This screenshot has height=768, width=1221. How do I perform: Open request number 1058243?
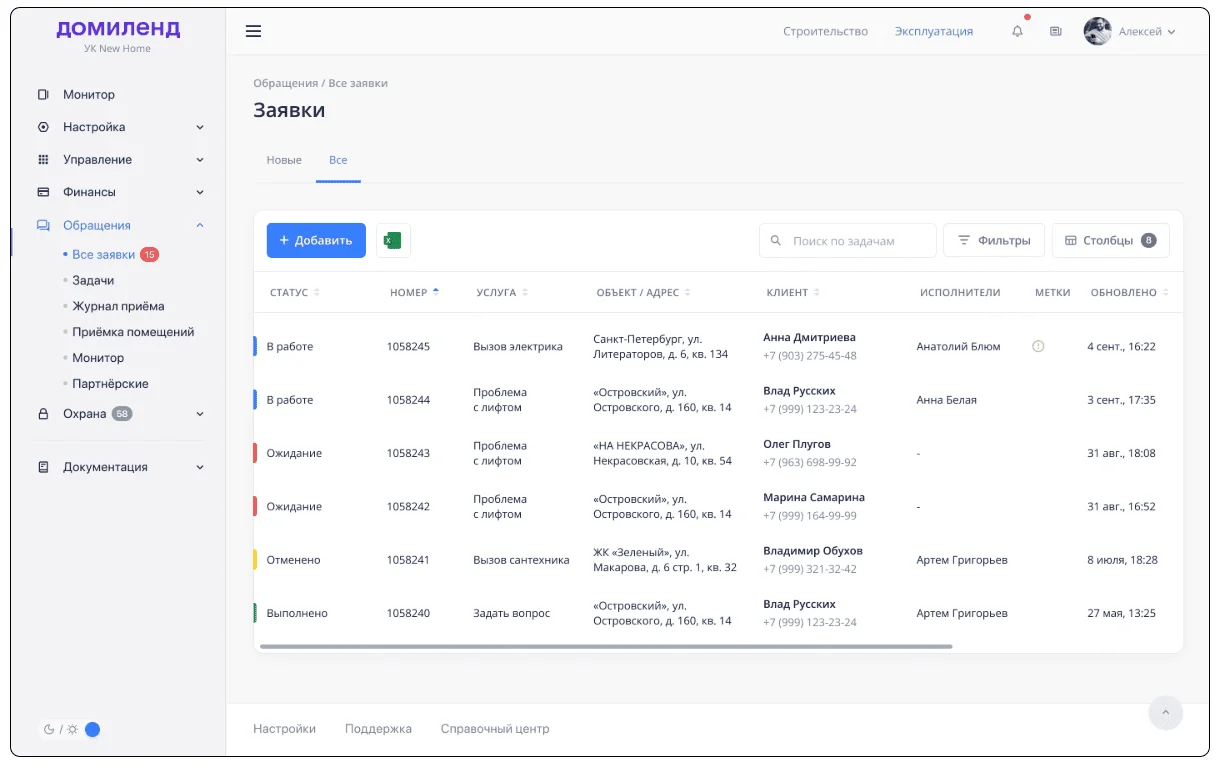pyautogui.click(x=408, y=453)
